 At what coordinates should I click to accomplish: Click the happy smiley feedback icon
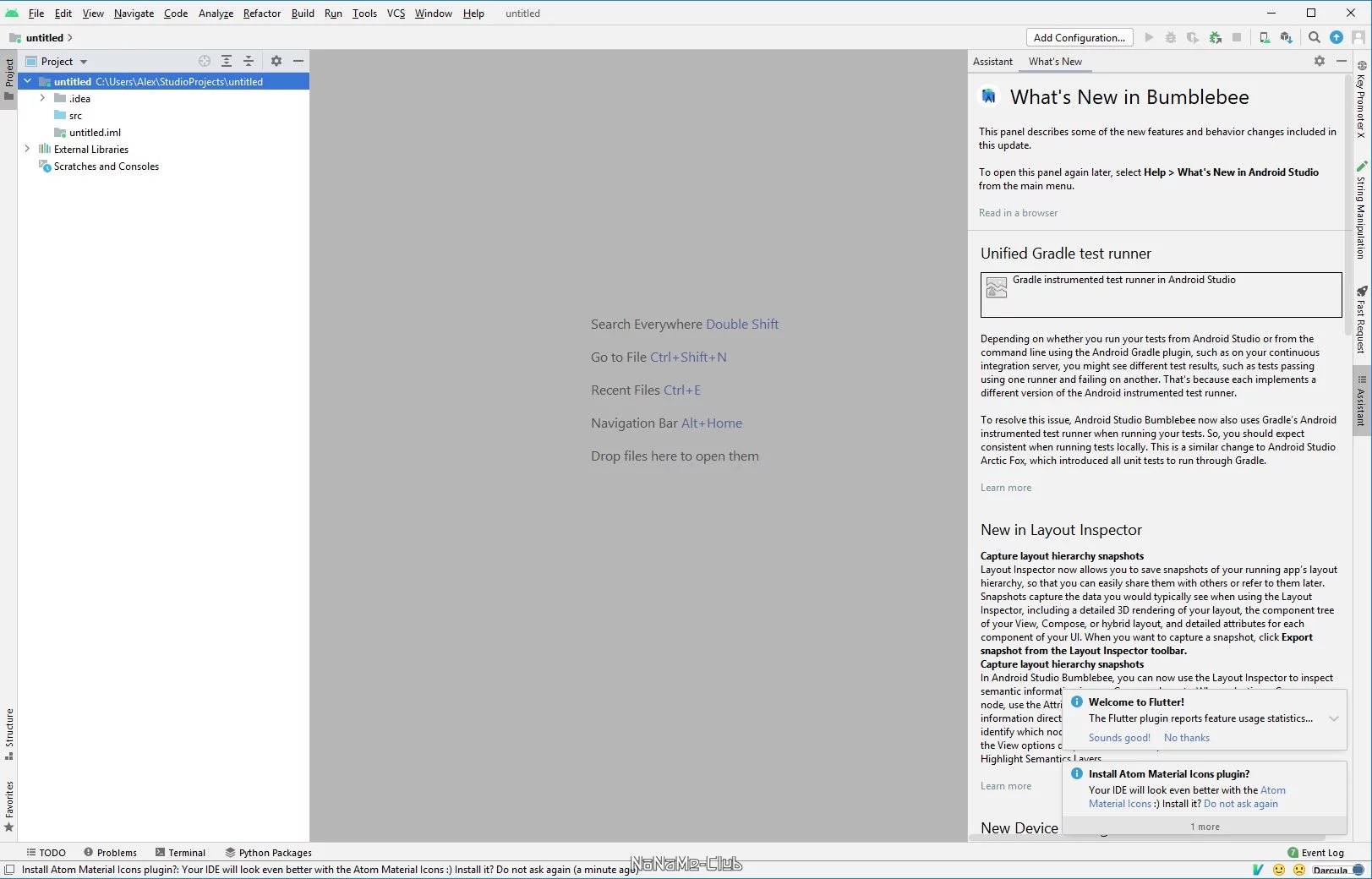point(1279,870)
